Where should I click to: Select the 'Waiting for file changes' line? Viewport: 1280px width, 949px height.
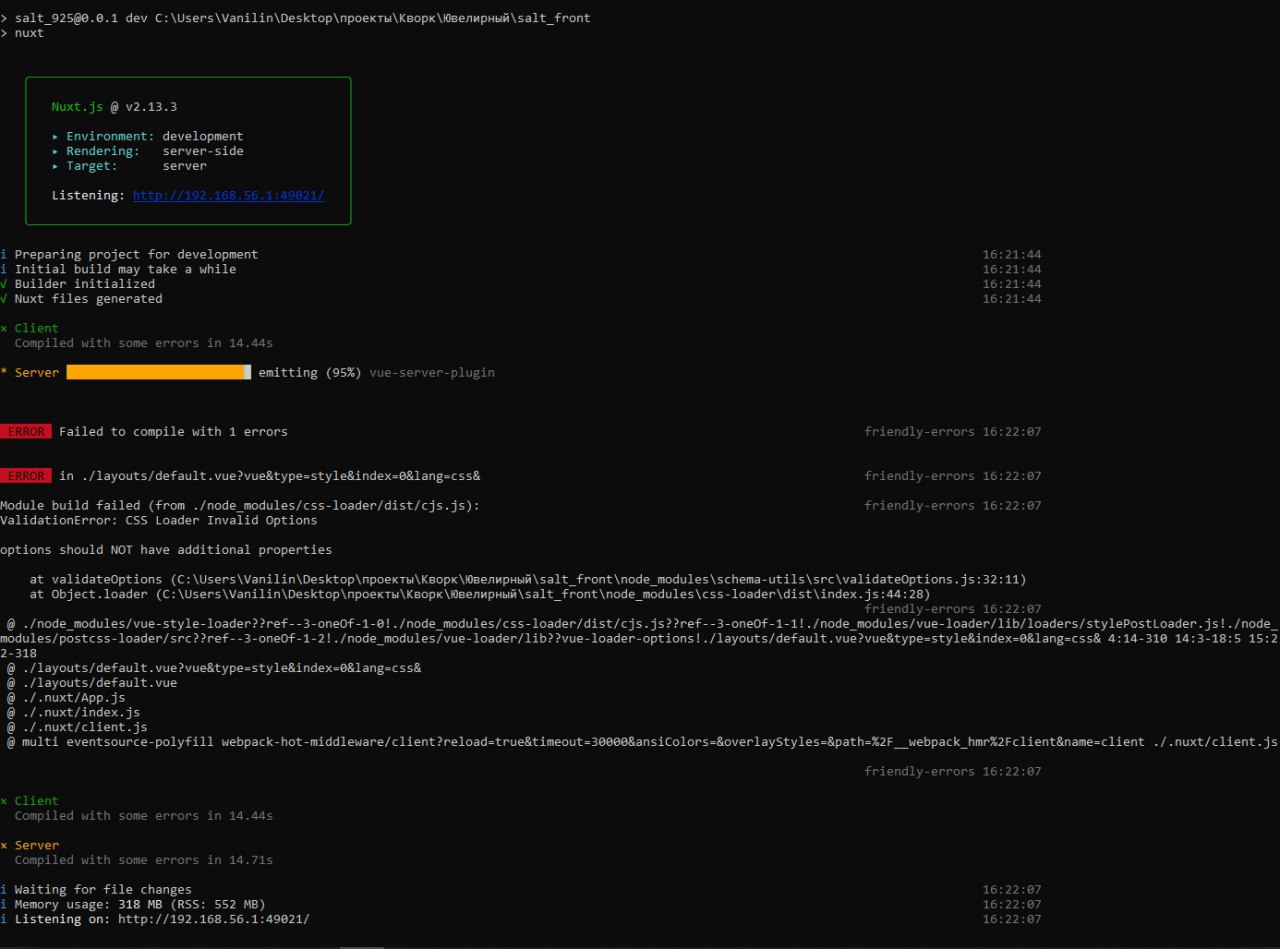point(96,889)
